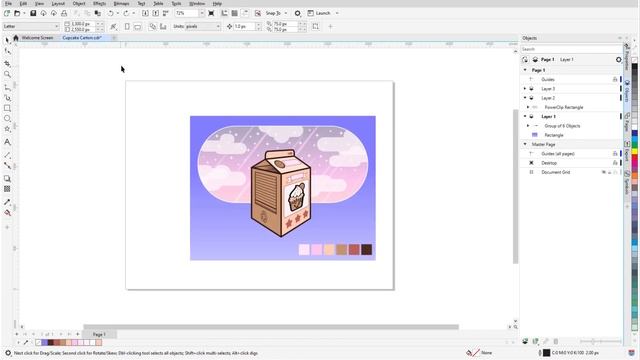Screen dimensions: 640x360
Task: Expand the Group of 6 Objects
Action: pos(528,126)
